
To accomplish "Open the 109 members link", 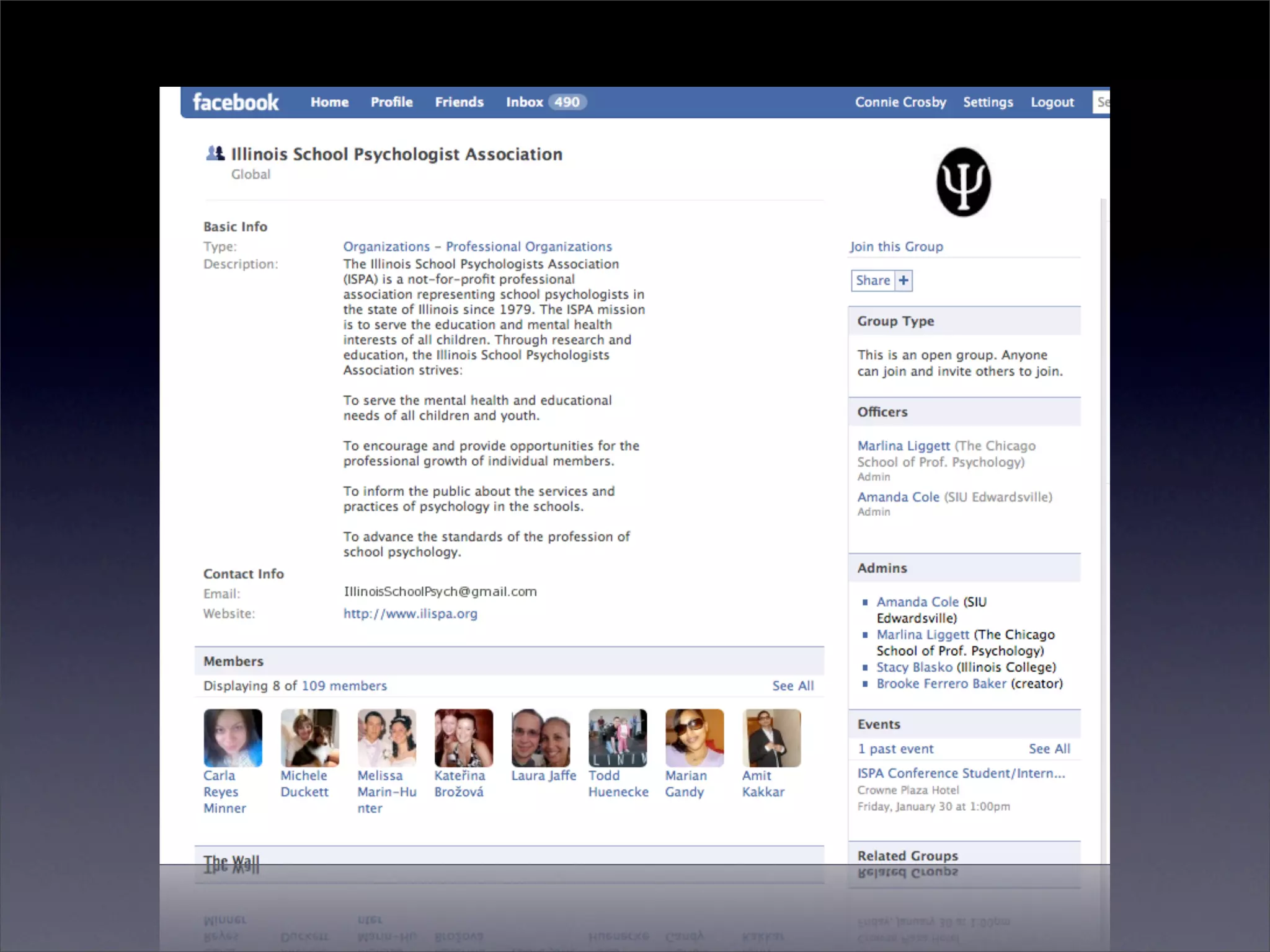I will [x=344, y=686].
